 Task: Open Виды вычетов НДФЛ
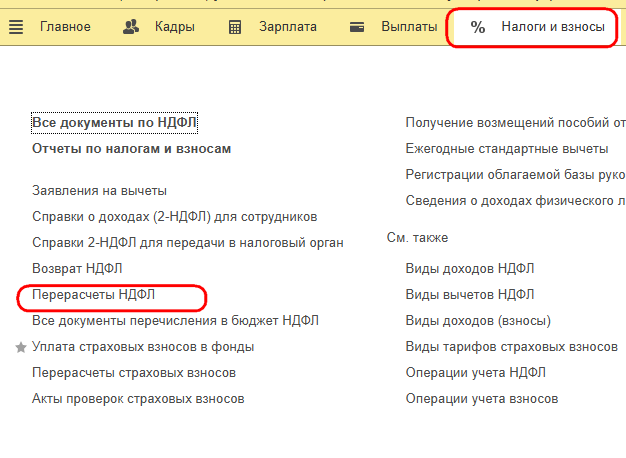470,295
